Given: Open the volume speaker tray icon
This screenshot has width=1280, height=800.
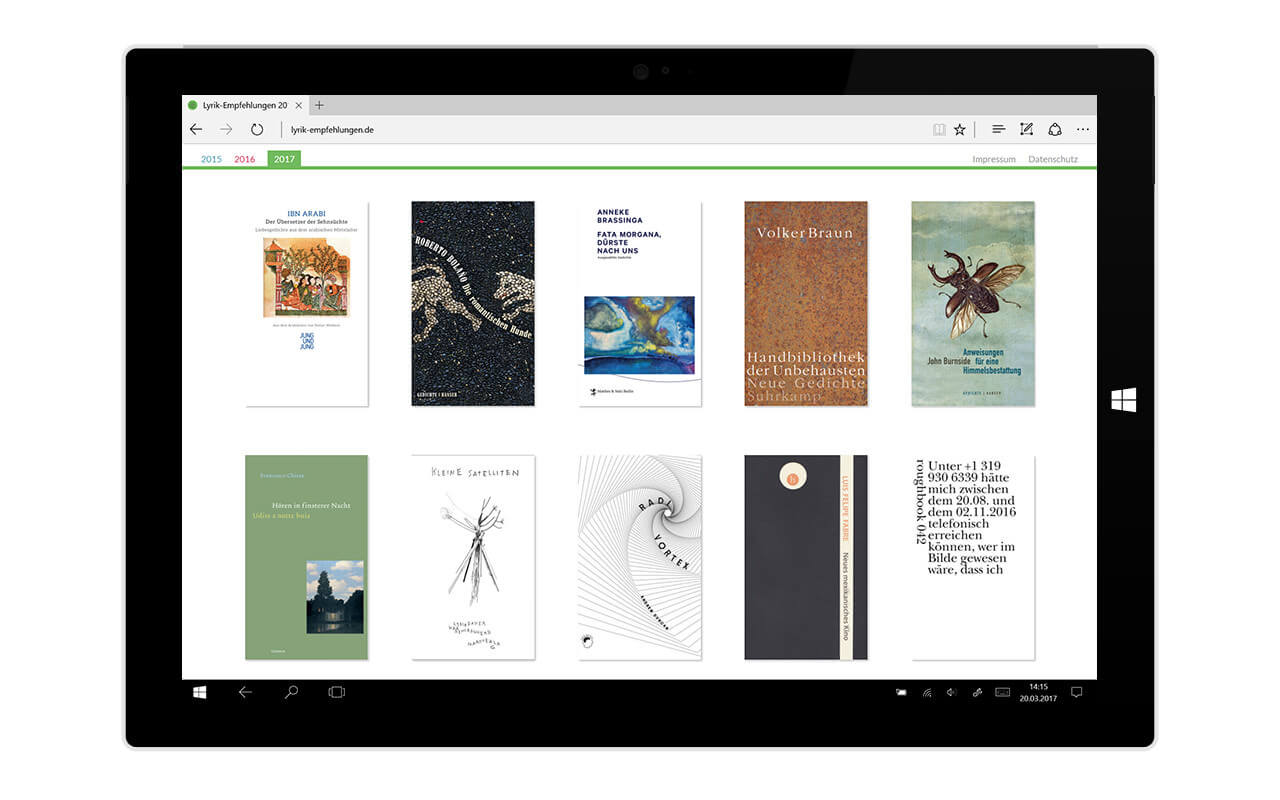Looking at the screenshot, I should 952,692.
